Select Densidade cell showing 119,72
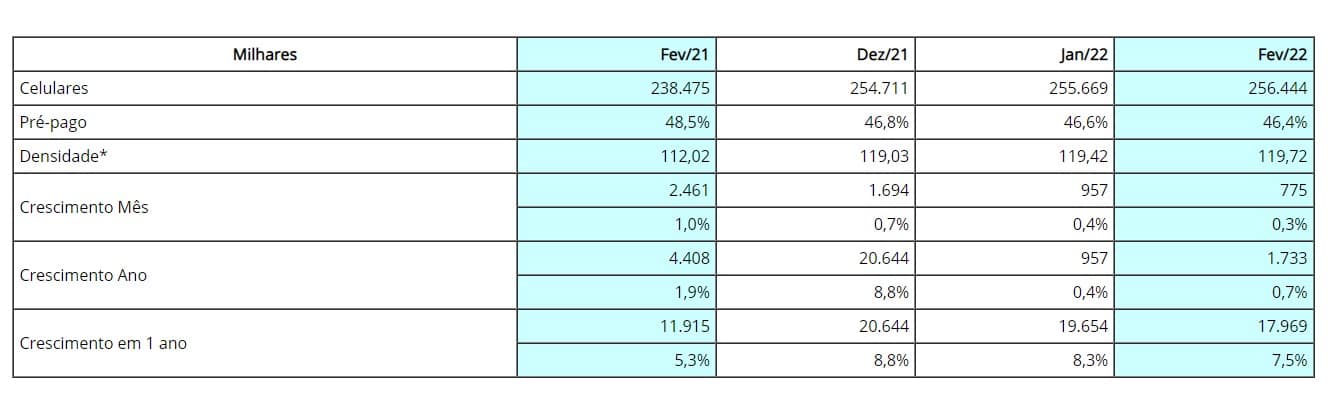Image resolution: width=1344 pixels, height=416 pixels. (1213, 156)
